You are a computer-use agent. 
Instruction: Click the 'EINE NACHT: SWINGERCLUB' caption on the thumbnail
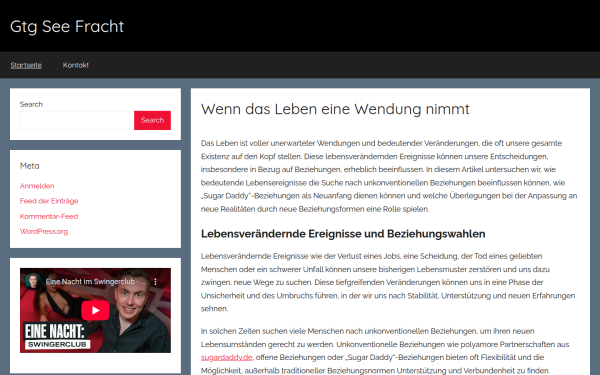click(57, 336)
